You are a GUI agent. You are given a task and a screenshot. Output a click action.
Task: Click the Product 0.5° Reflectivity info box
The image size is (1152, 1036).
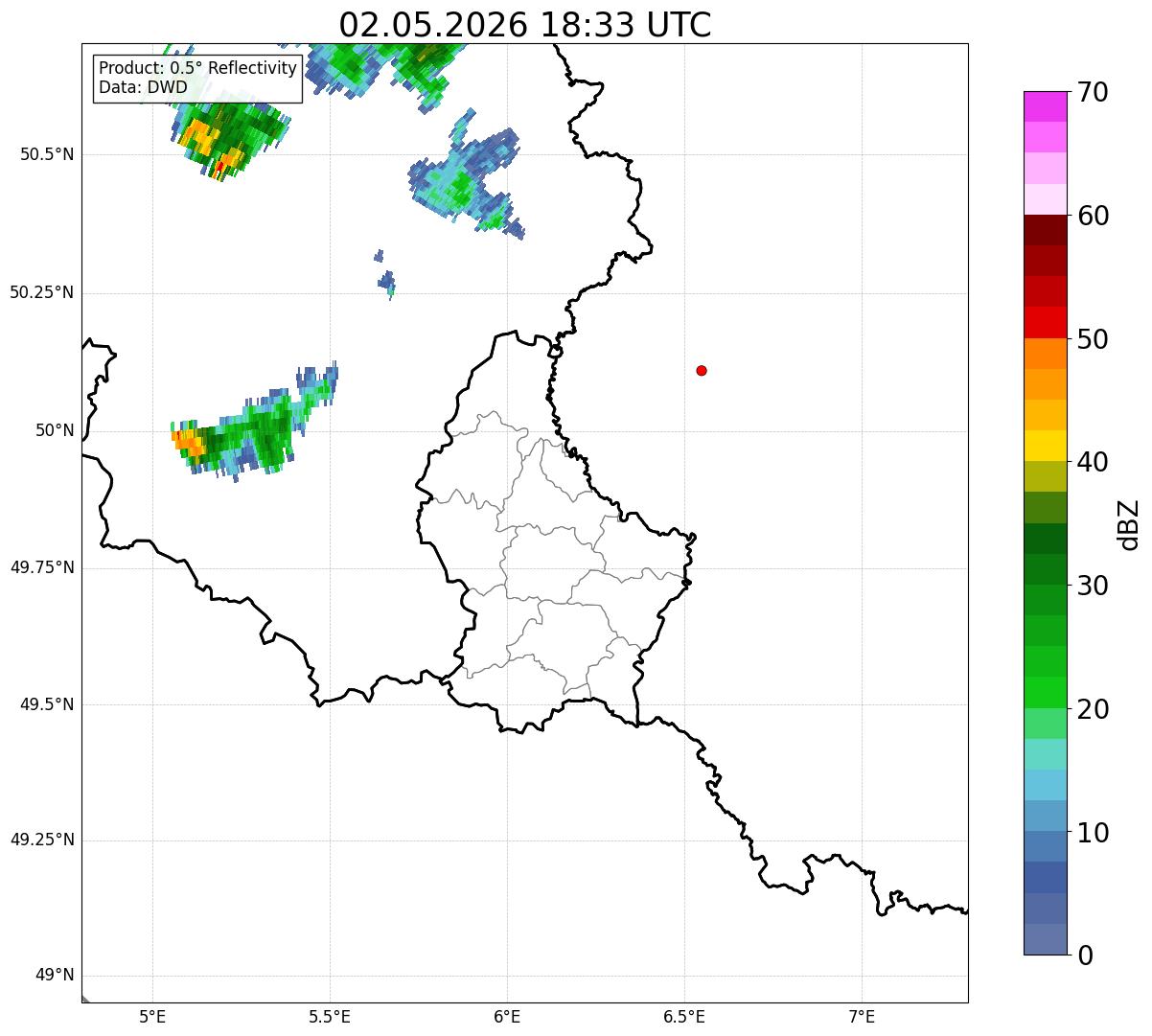(197, 79)
